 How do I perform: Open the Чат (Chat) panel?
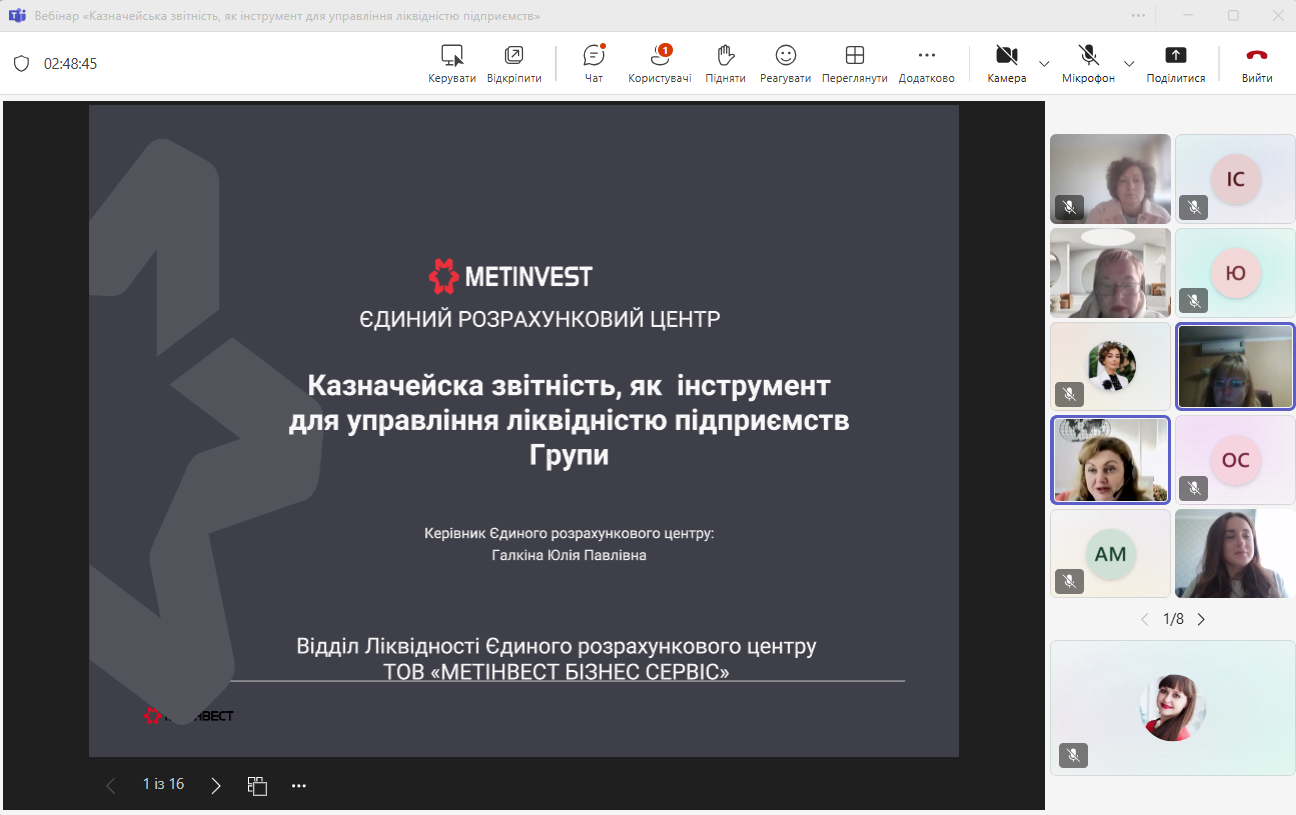(594, 63)
